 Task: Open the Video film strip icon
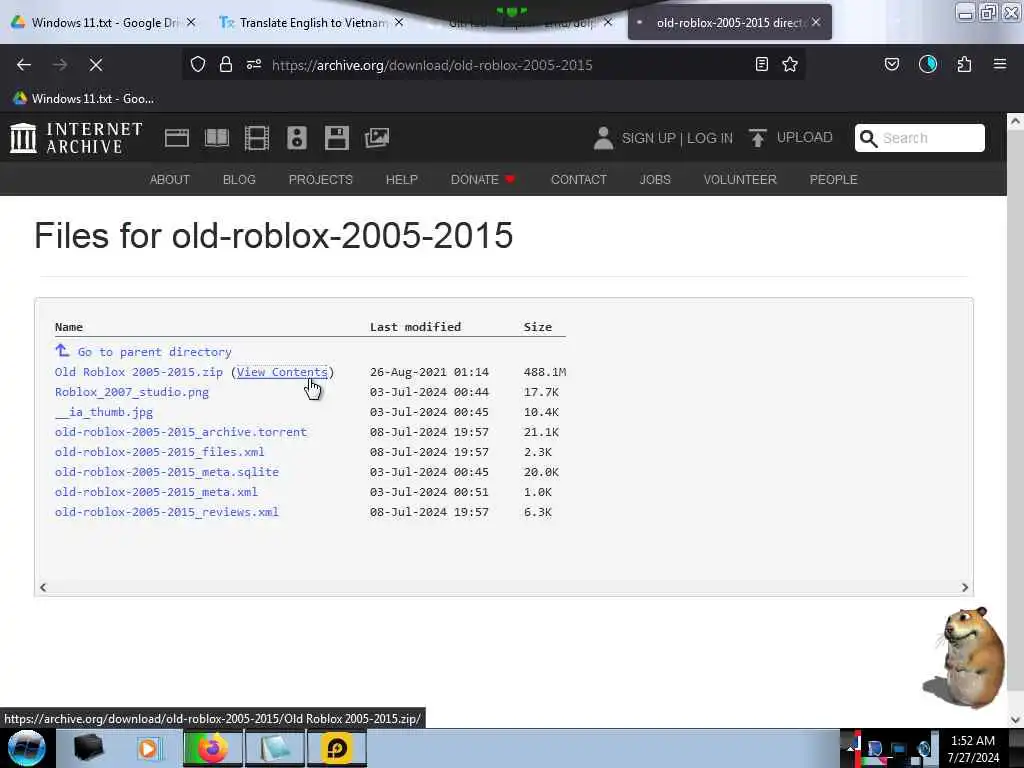257,138
